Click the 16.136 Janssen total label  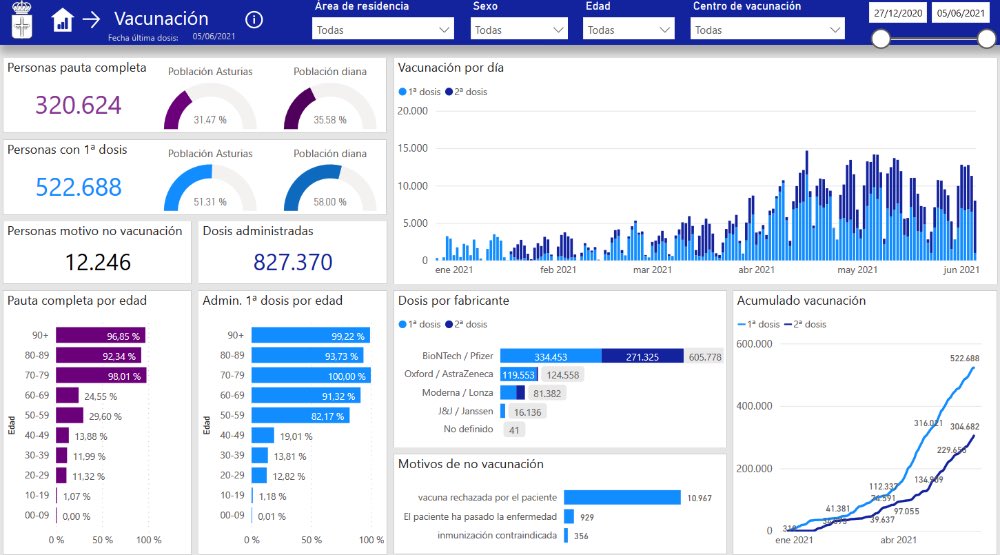tap(527, 412)
